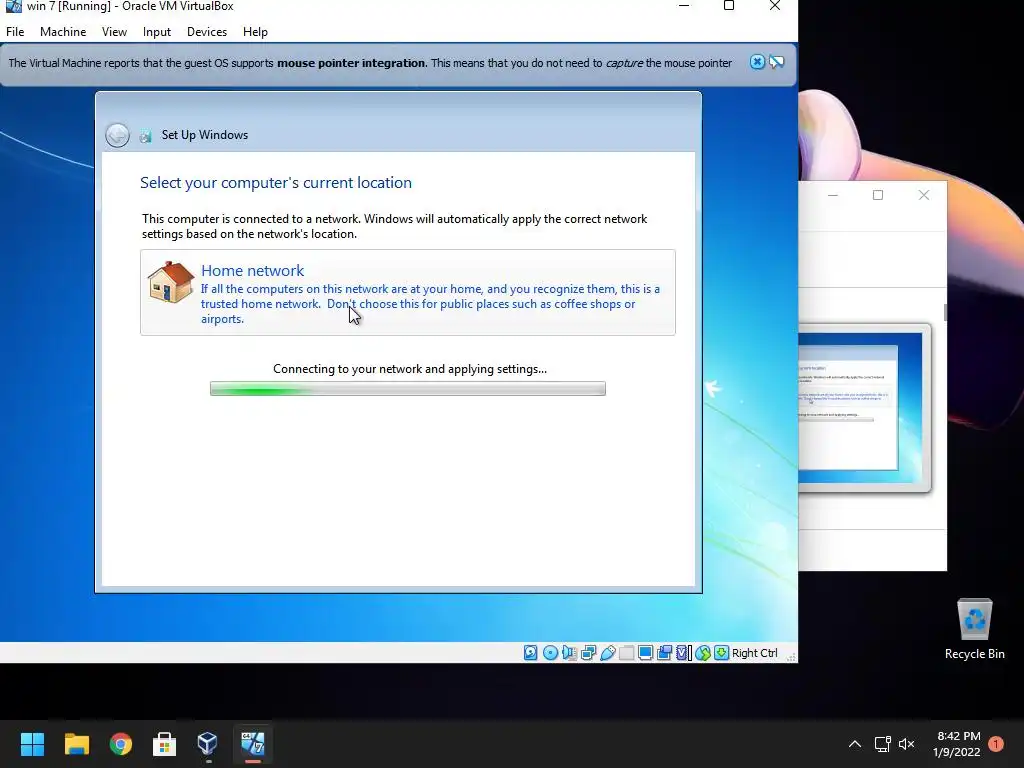Screen dimensions: 1024x768
Task: Click the virtualization CPU status icon
Action: pos(684,652)
